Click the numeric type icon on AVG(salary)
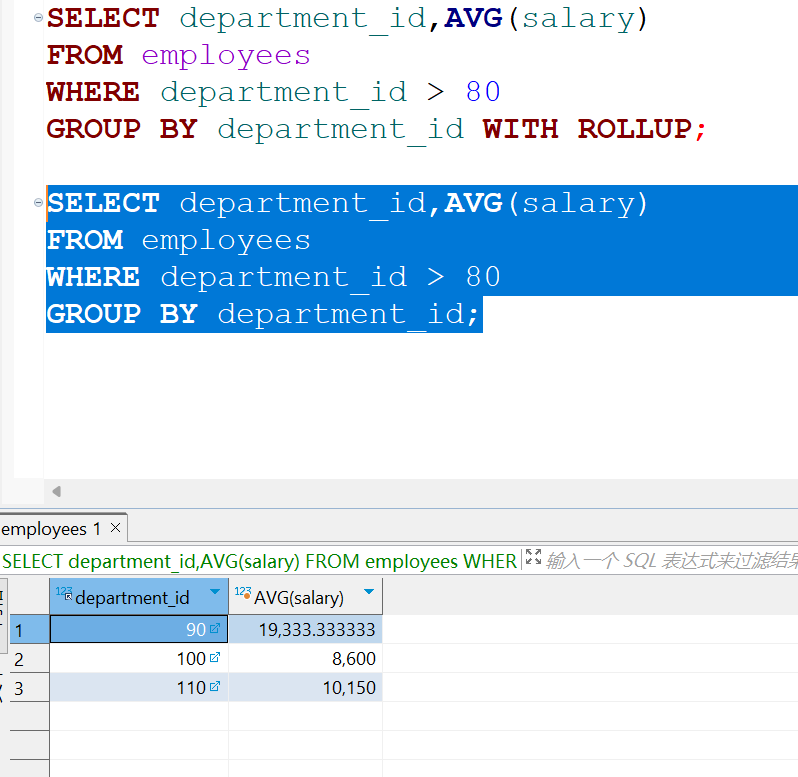 [242, 594]
